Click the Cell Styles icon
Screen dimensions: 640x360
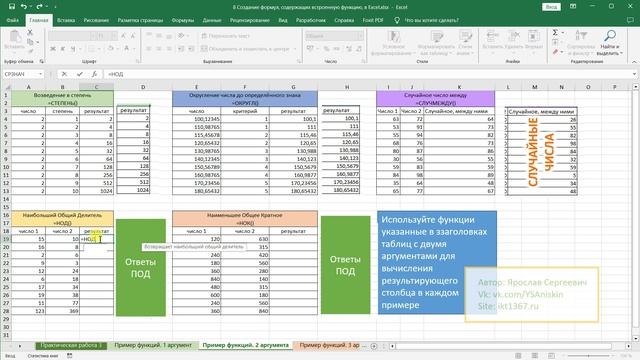(x=465, y=37)
